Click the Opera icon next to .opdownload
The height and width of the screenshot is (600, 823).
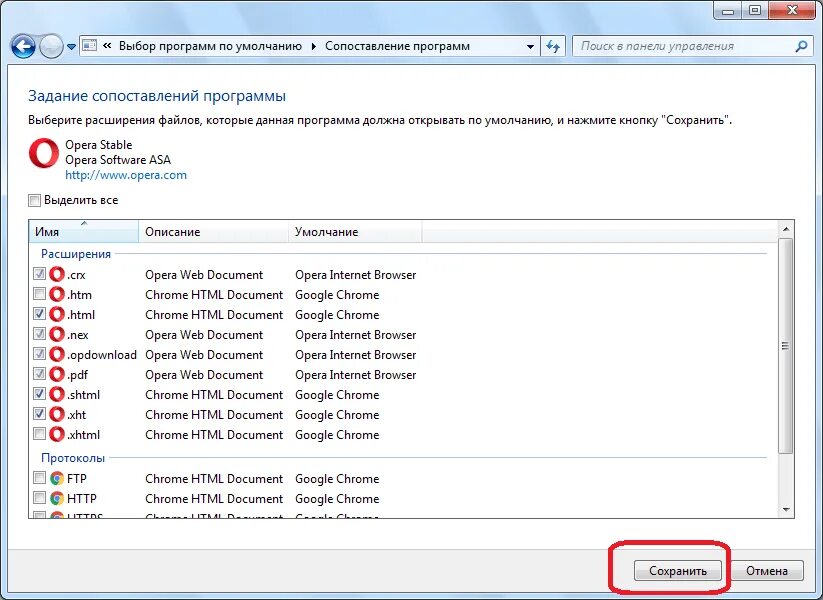(57, 354)
